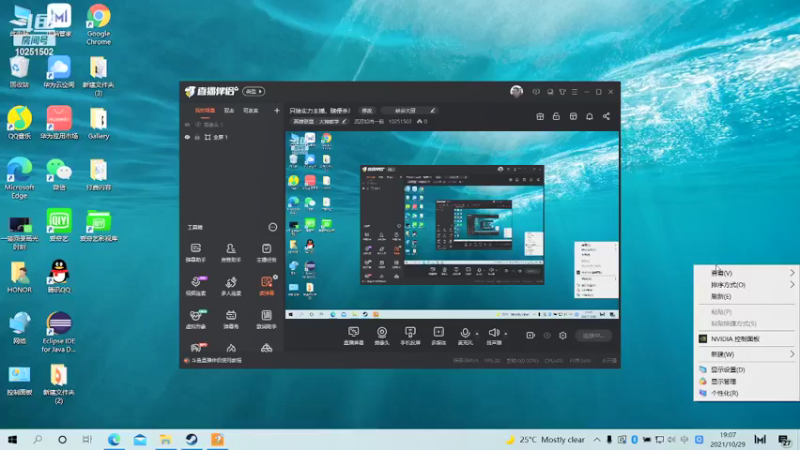Add a multimedia source from bottom toolbar
800x450 pixels.
pos(438,336)
